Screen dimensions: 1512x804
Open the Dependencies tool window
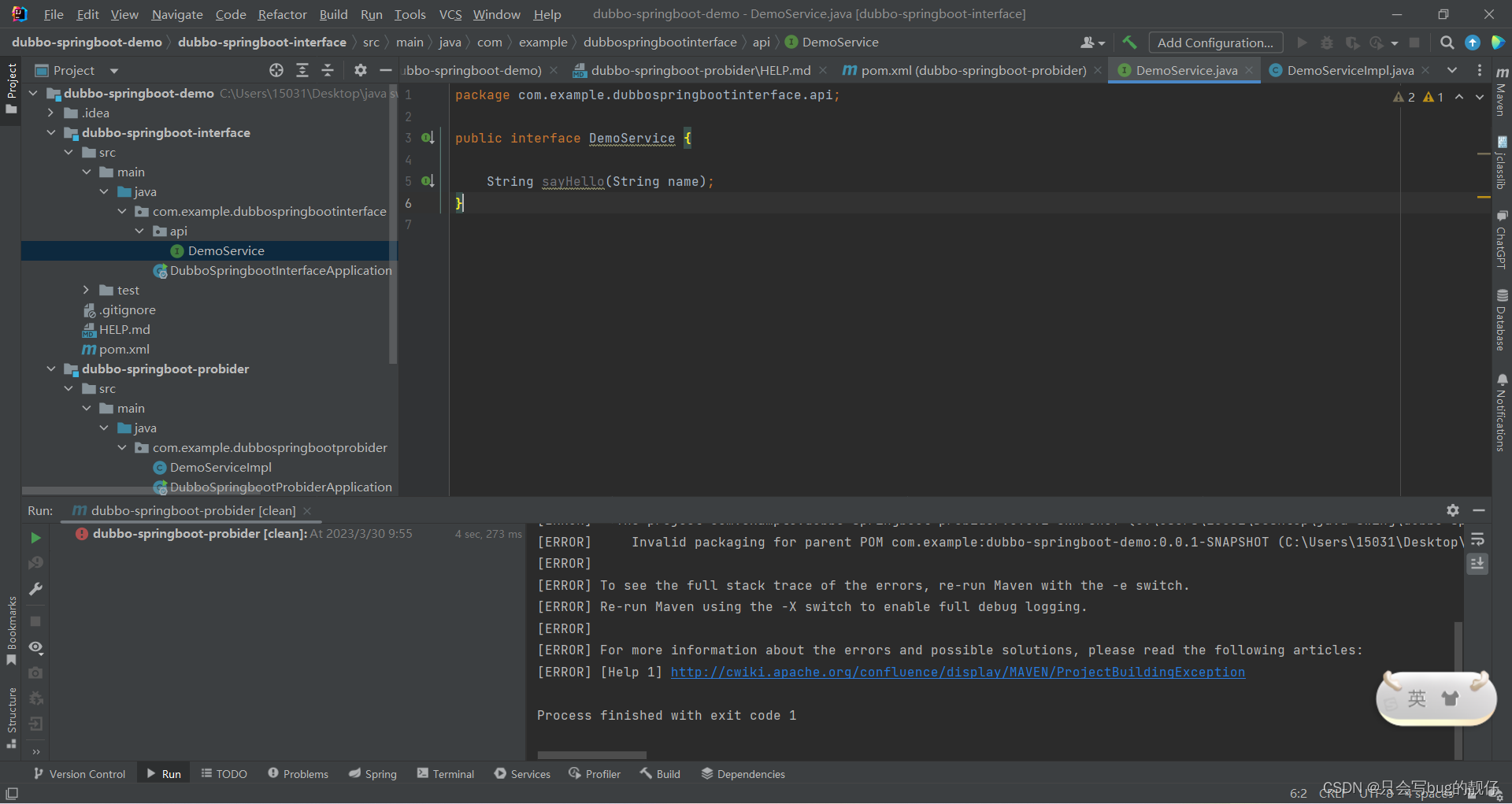743,774
